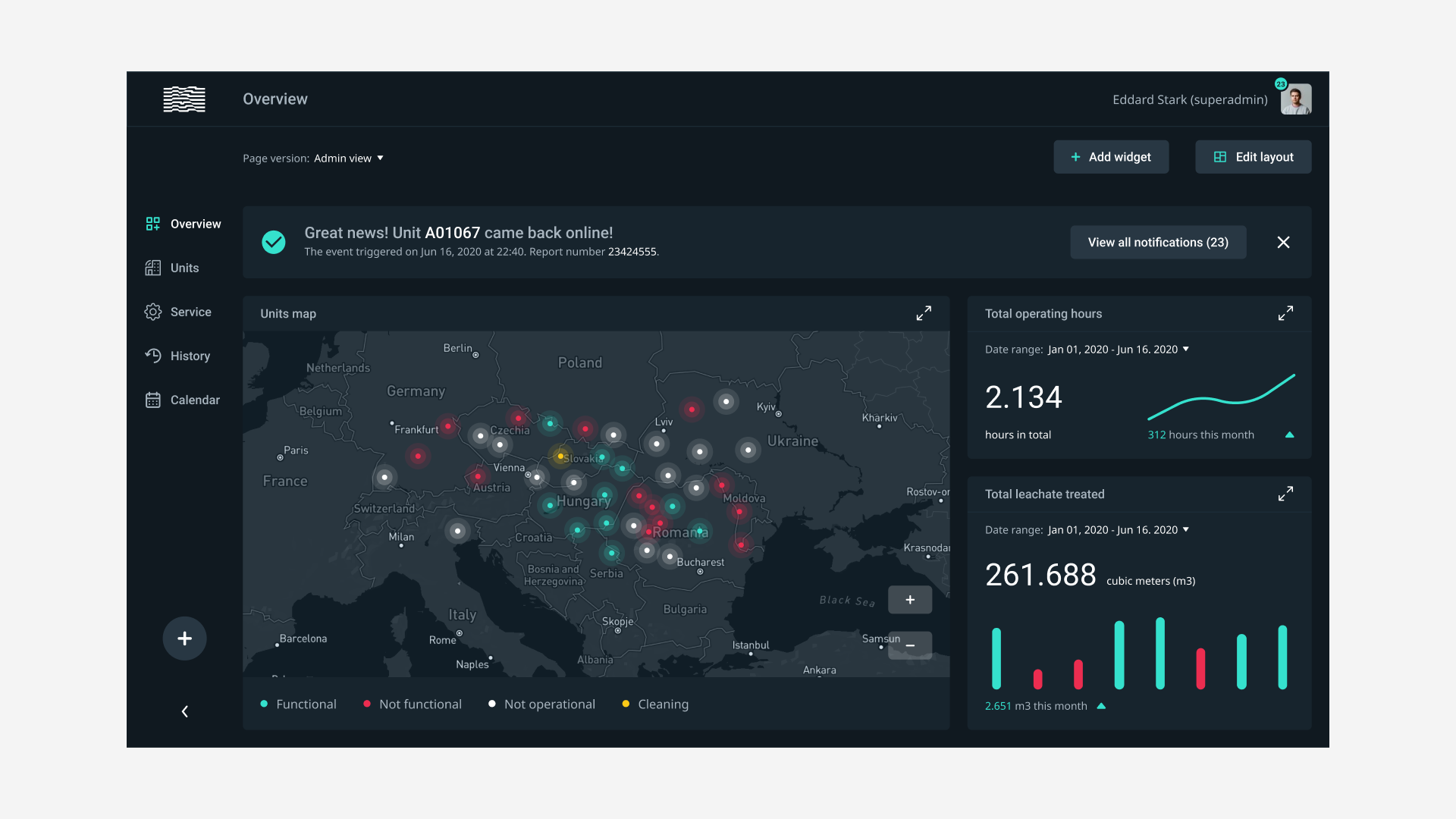The height and width of the screenshot is (819, 1456).
Task: Expand the Total operating hours widget
Action: pyautogui.click(x=1286, y=312)
